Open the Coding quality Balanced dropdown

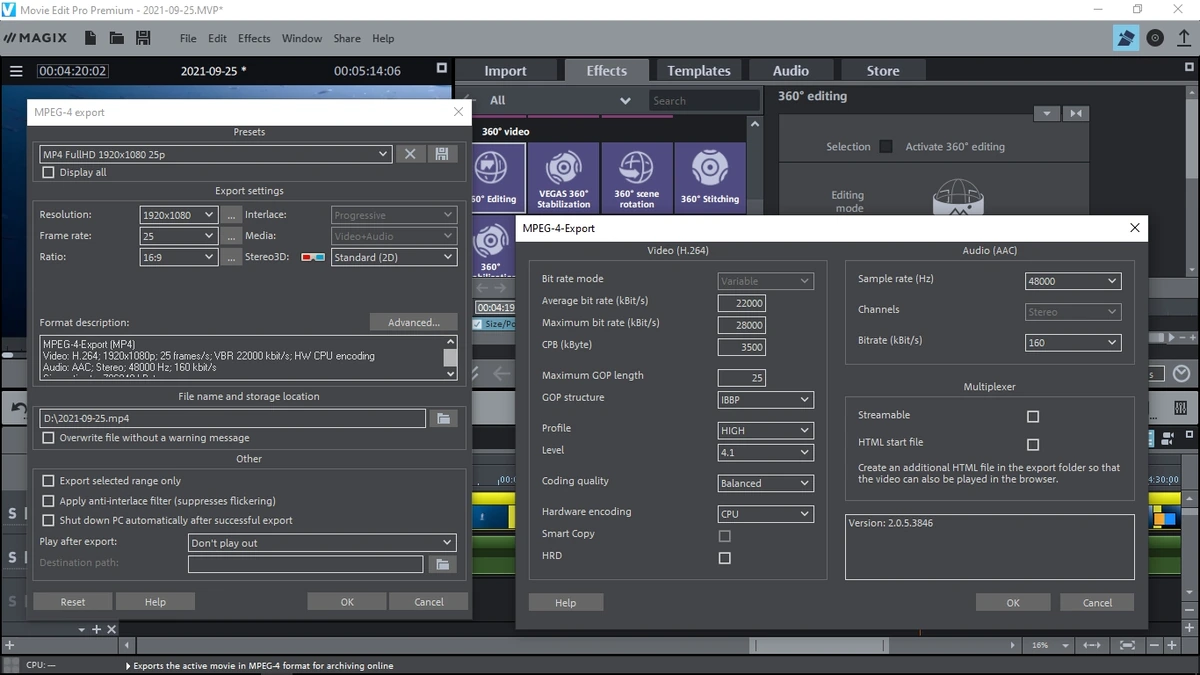[765, 483]
